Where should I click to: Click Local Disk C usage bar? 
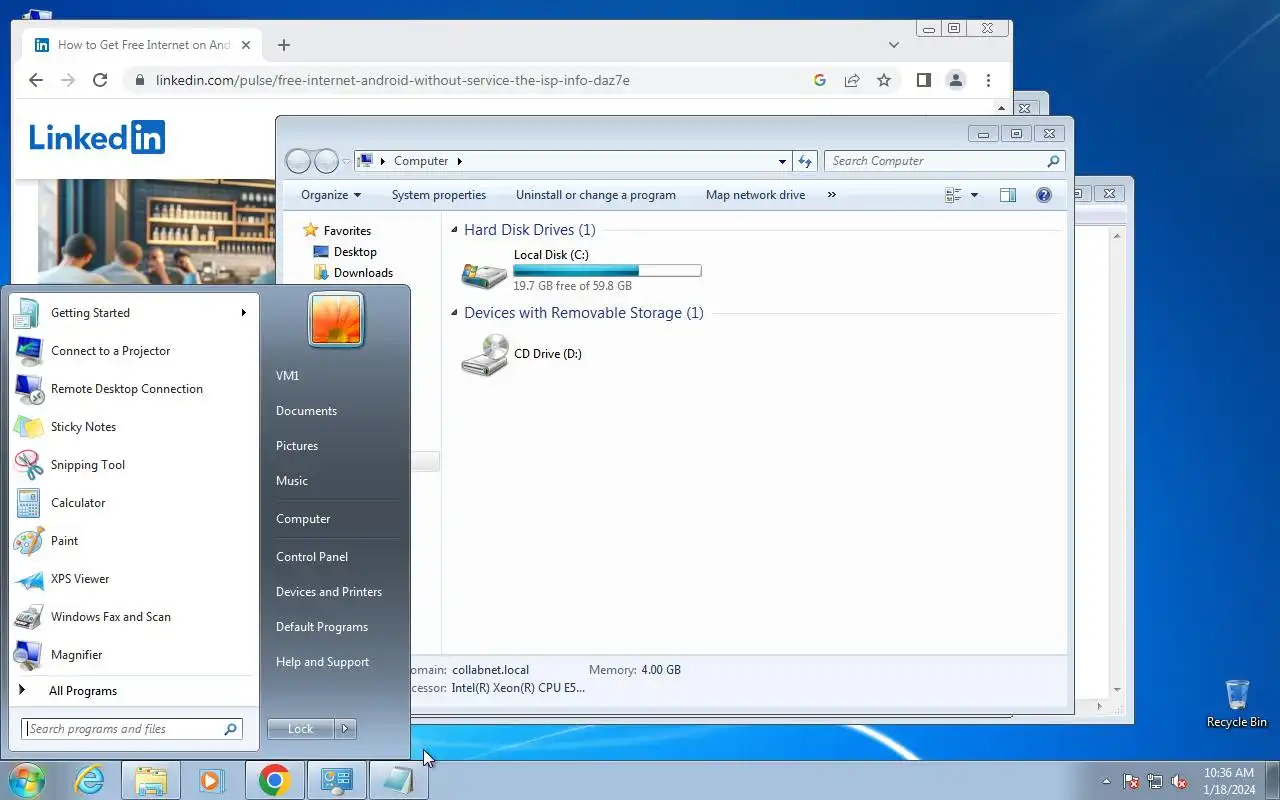(x=607, y=271)
